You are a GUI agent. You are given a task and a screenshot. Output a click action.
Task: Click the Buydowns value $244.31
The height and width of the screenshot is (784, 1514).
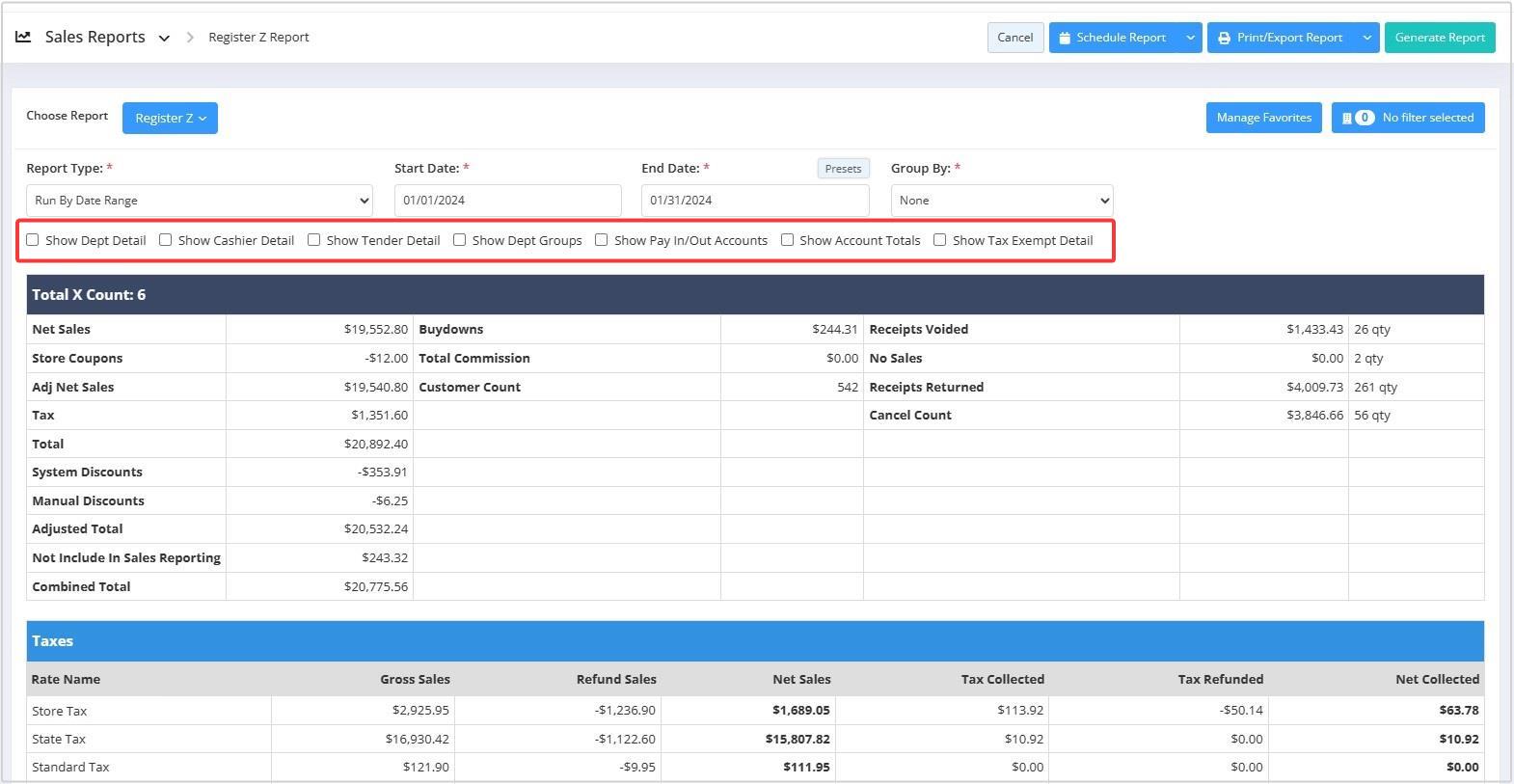(x=834, y=330)
